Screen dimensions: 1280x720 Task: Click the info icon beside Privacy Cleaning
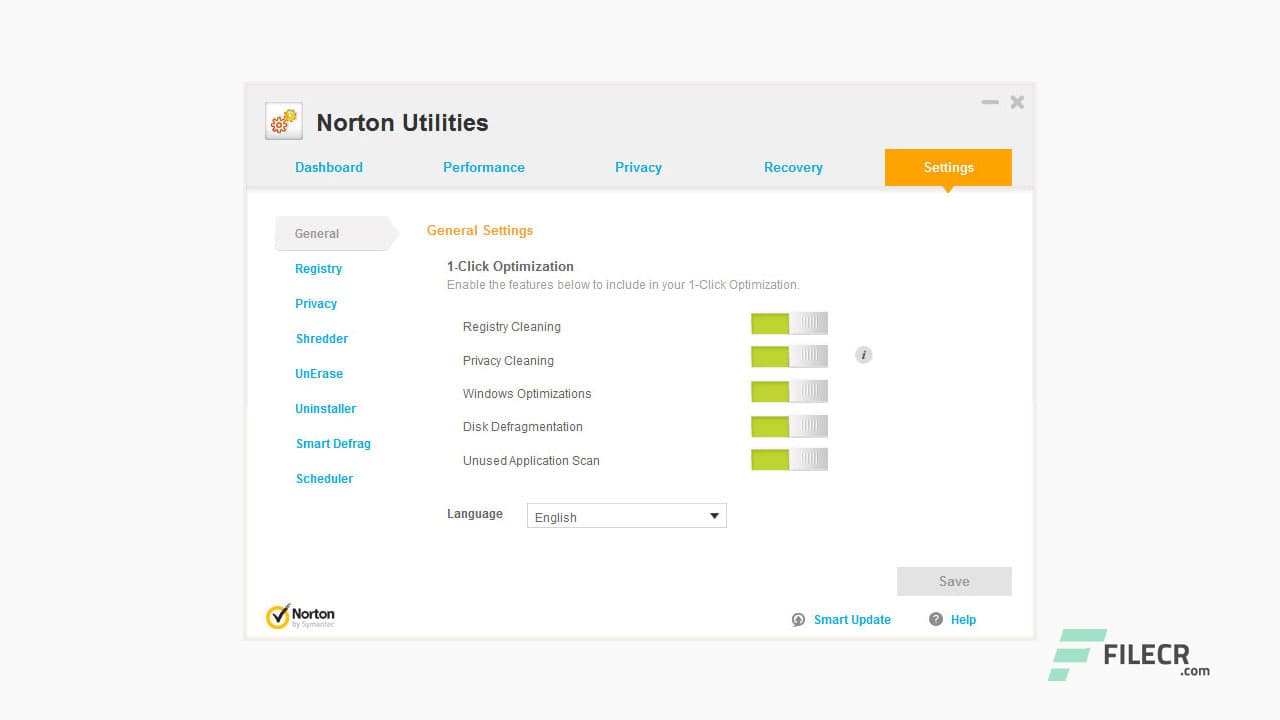click(x=863, y=355)
